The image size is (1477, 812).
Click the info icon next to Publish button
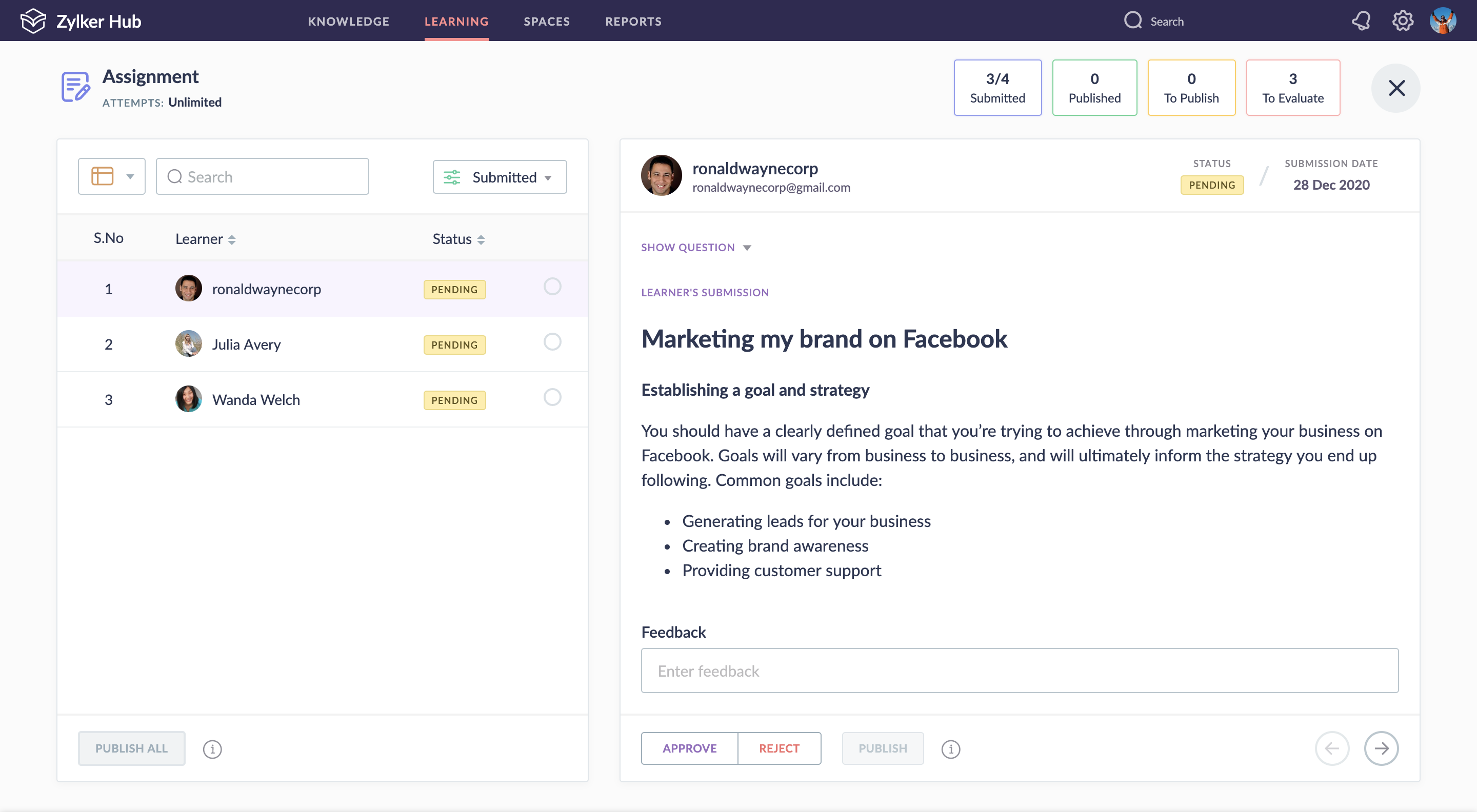click(x=950, y=749)
